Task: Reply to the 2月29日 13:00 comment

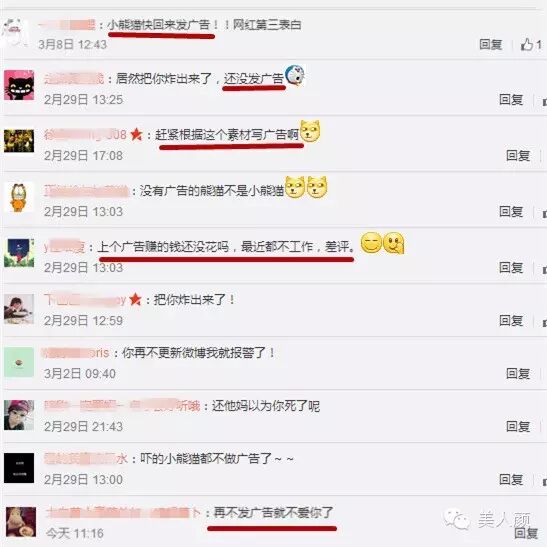Action: (511, 479)
